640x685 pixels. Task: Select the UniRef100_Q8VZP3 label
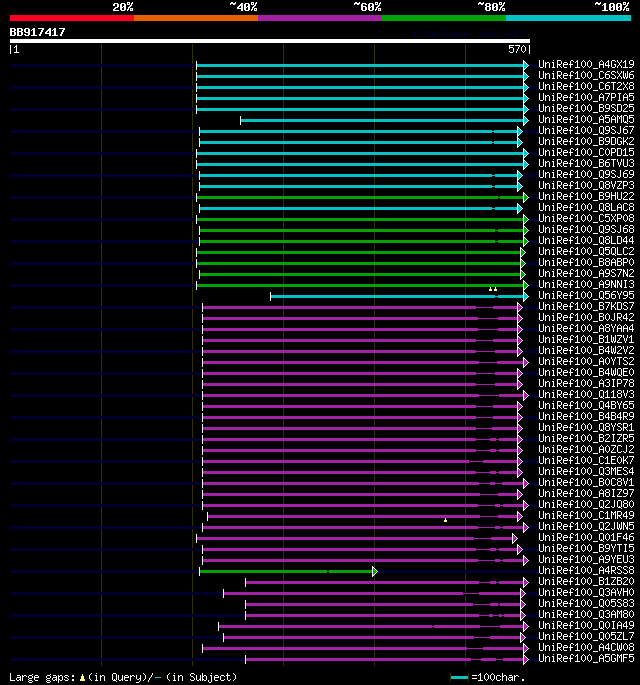pos(586,185)
